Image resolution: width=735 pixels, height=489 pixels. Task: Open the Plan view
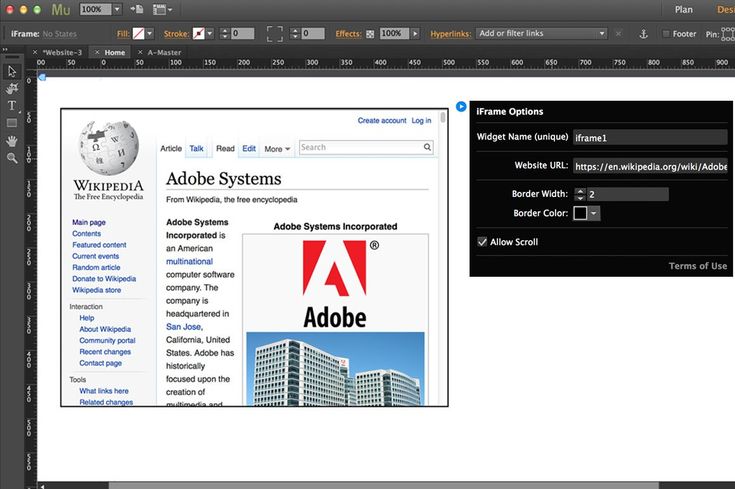tap(684, 9)
